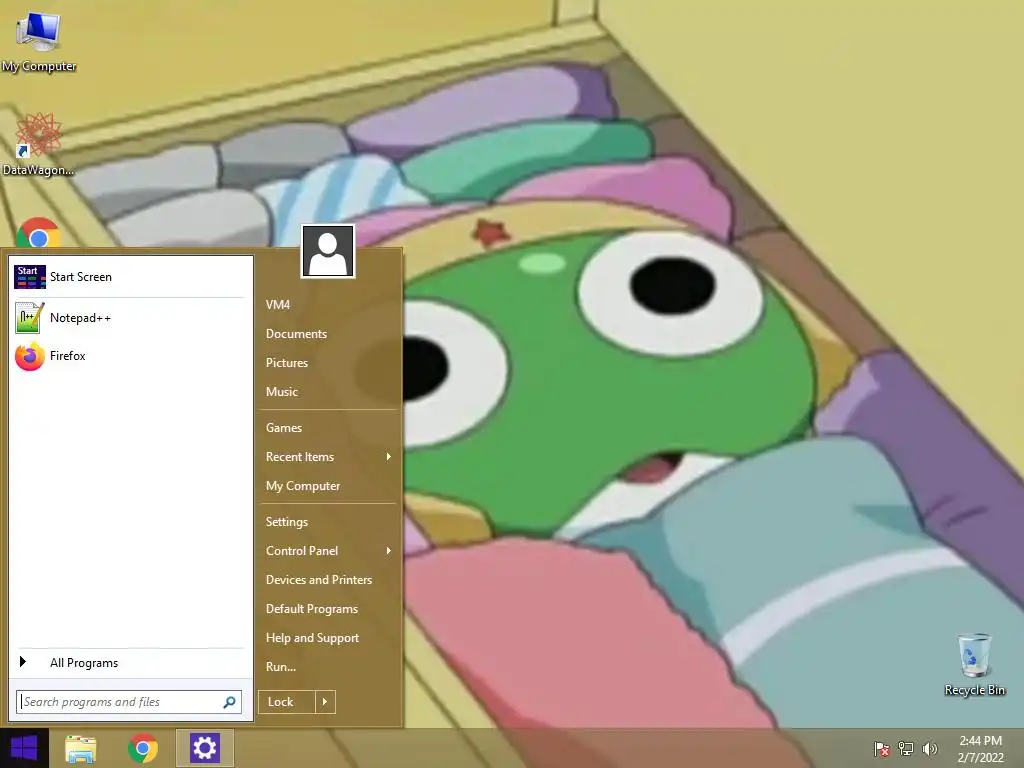Image resolution: width=1024 pixels, height=768 pixels.
Task: Click the Lock button
Action: 287,702
